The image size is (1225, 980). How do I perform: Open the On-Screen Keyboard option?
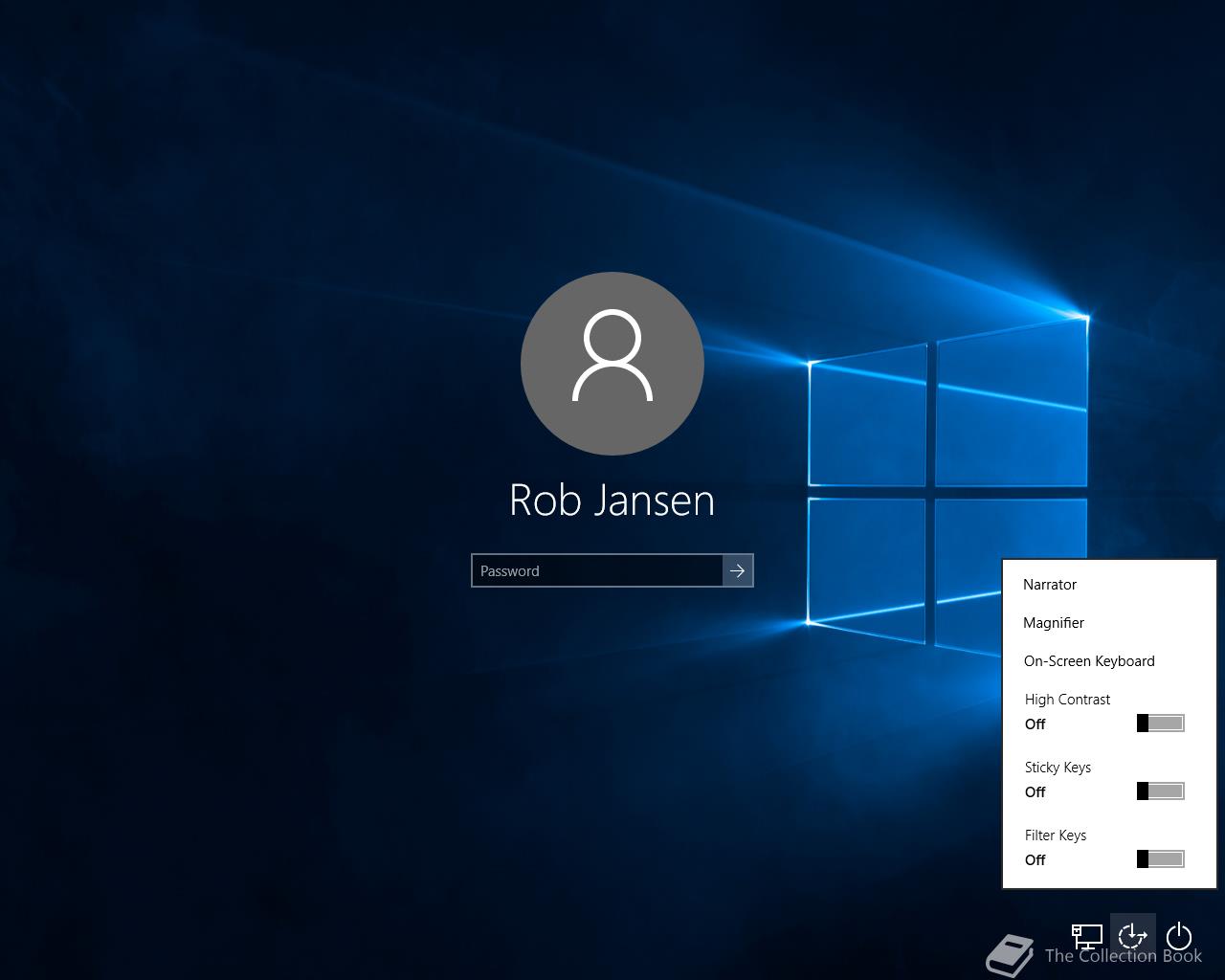pyautogui.click(x=1089, y=661)
